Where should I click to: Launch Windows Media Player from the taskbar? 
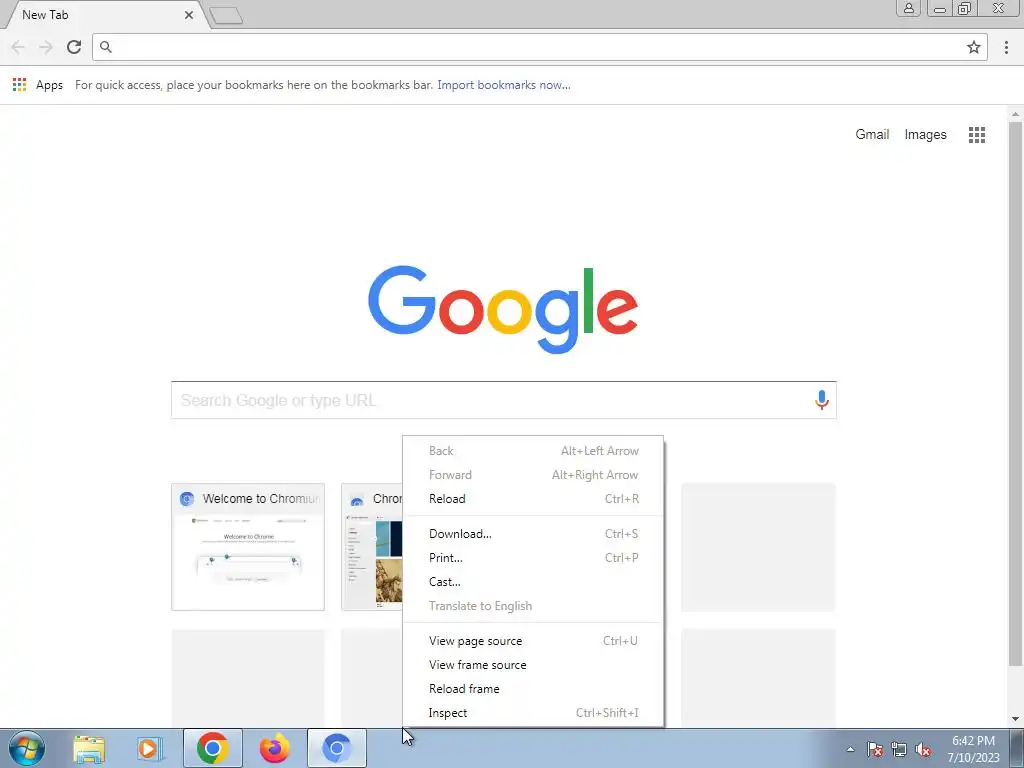point(150,748)
